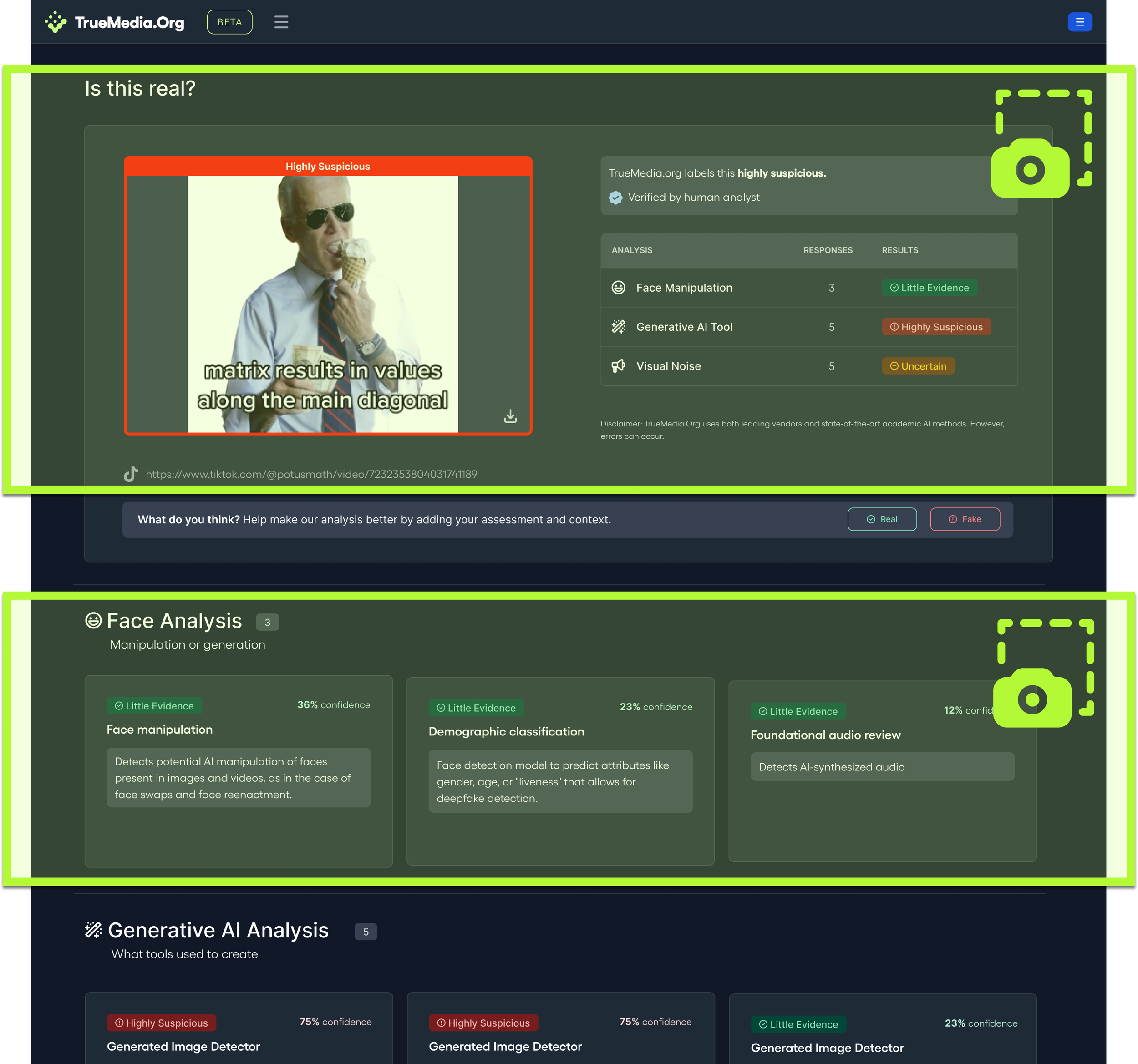1138x1064 pixels.
Task: Mark this media as Real
Action: 882,519
